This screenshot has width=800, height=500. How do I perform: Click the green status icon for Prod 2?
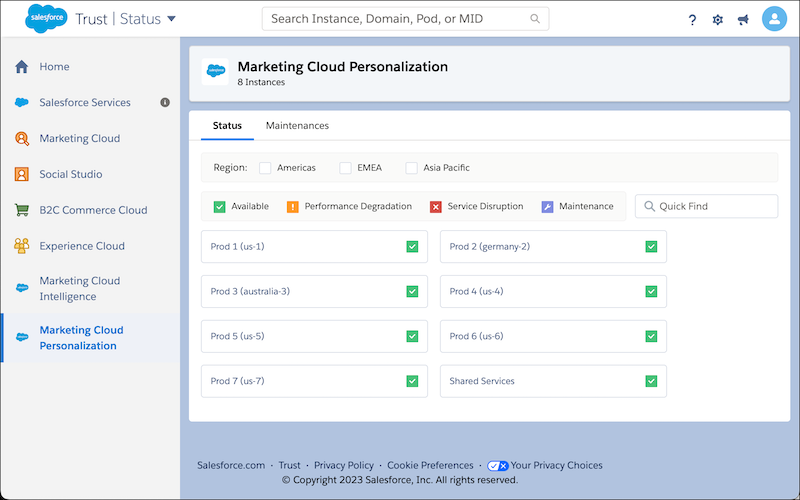(651, 246)
